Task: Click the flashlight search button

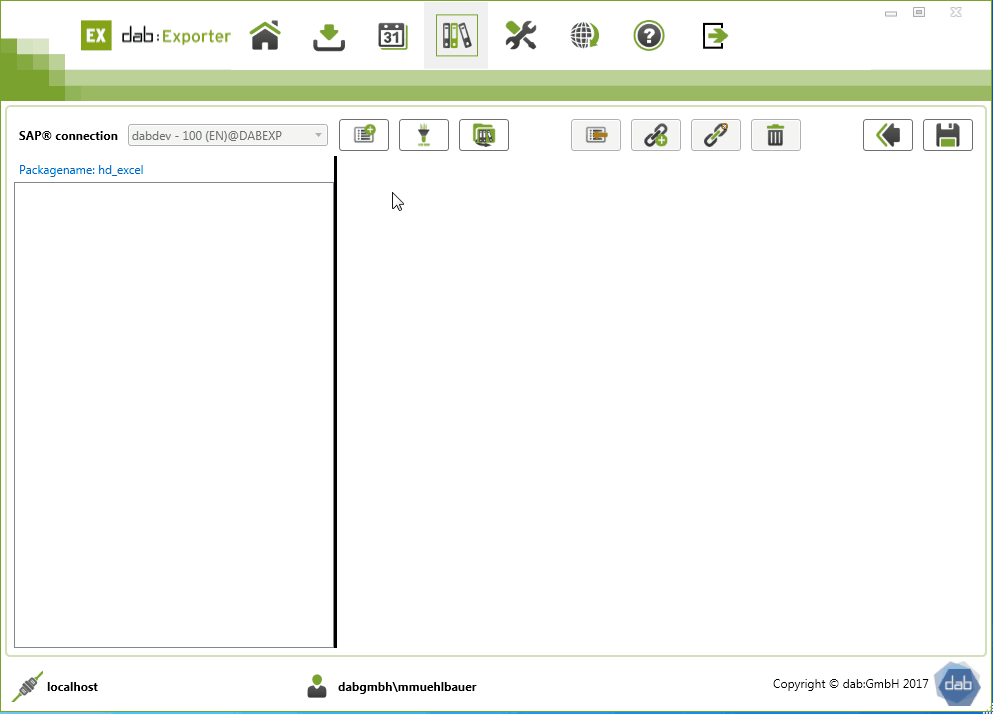Action: coord(424,135)
